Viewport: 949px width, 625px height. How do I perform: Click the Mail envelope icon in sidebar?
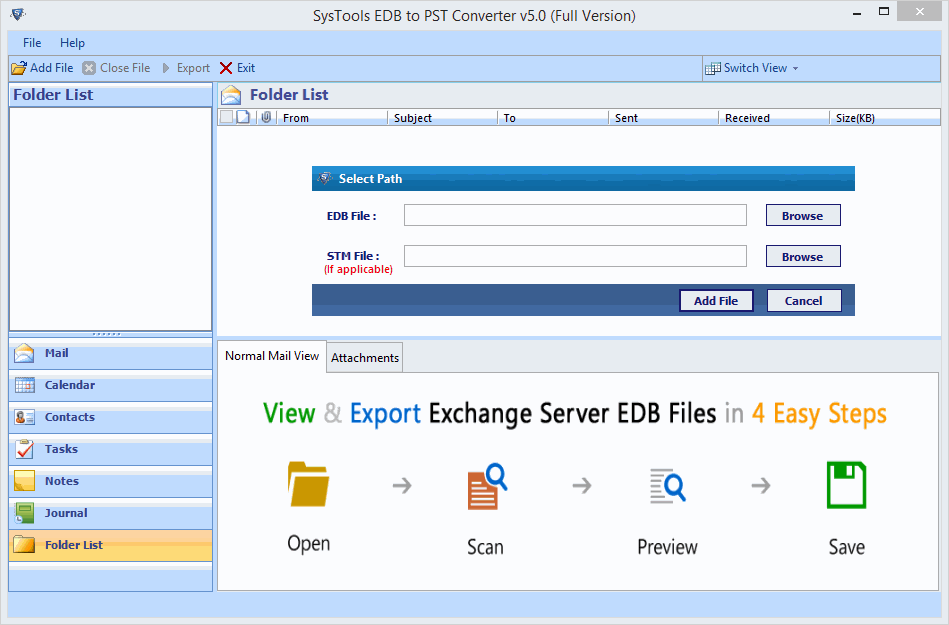point(24,353)
